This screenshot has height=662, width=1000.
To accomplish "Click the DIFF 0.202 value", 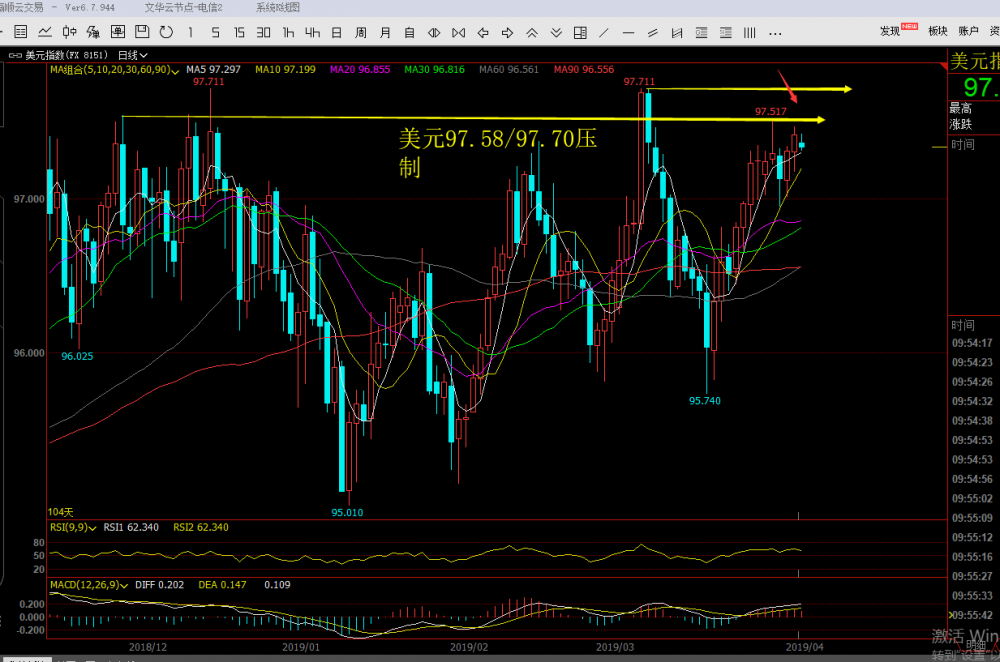I will (159, 585).
